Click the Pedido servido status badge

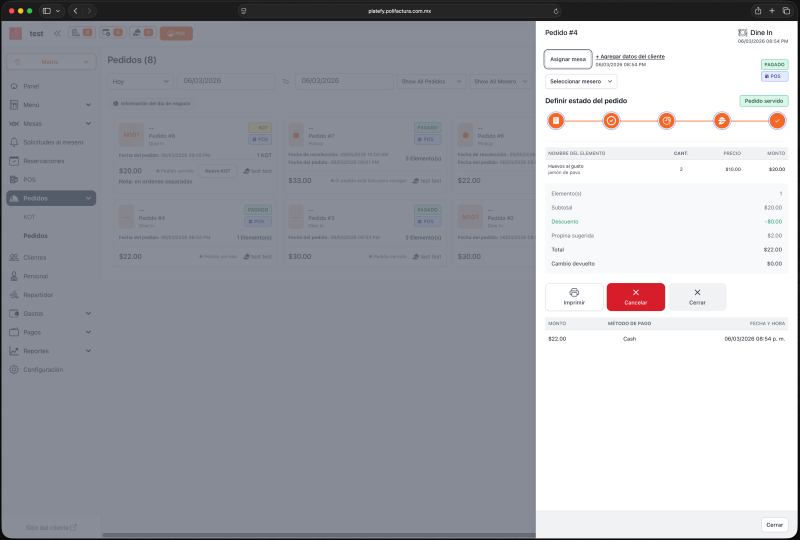pyautogui.click(x=764, y=101)
